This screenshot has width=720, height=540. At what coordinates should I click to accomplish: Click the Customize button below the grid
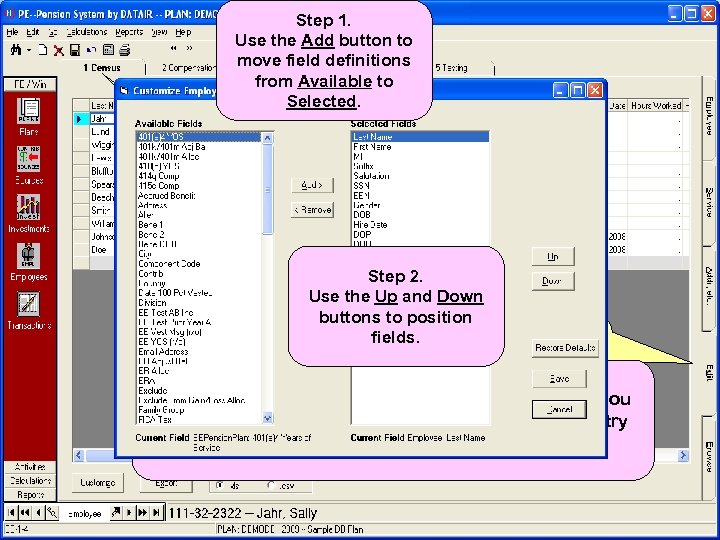pos(98,483)
